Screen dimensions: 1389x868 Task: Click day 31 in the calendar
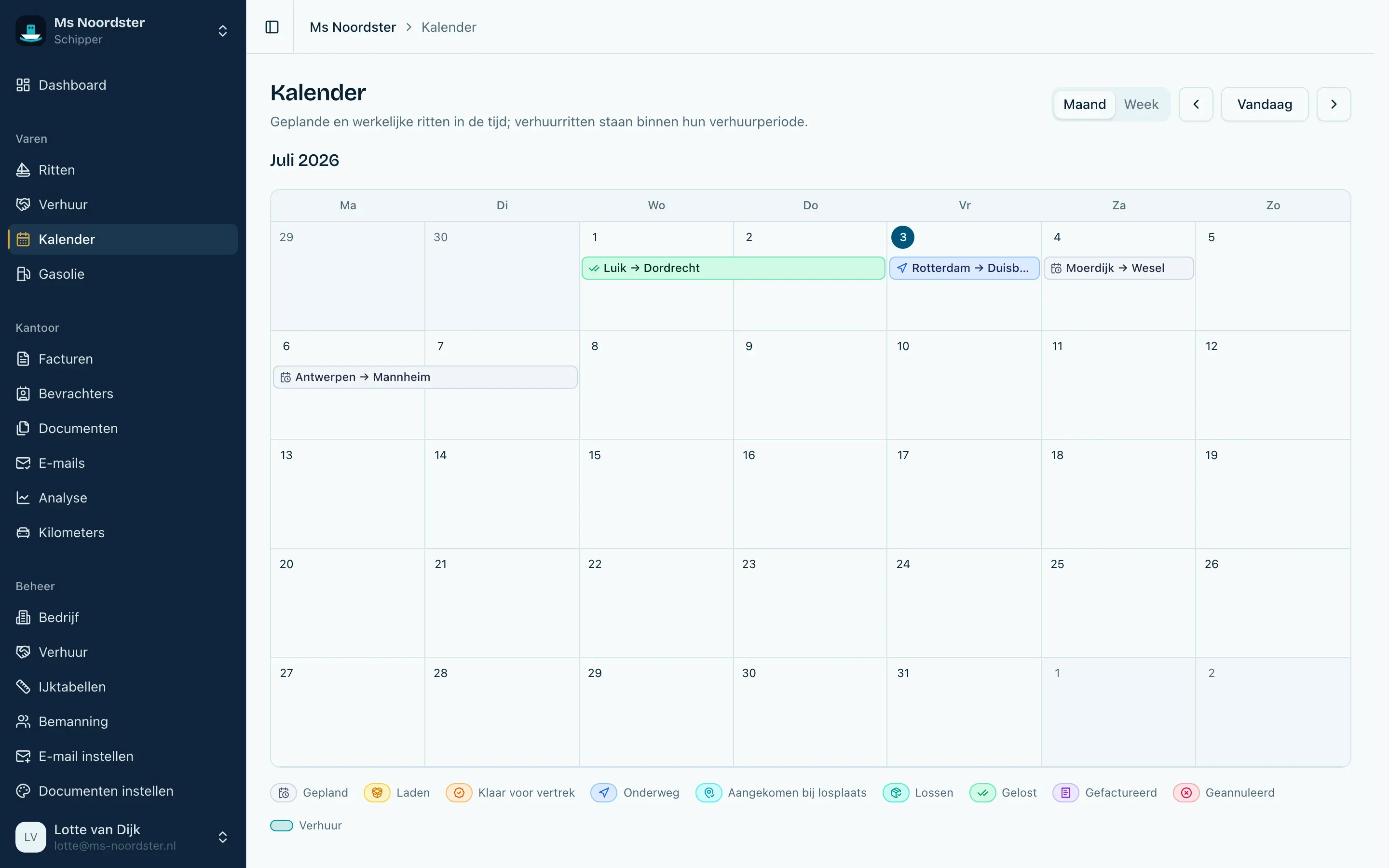(x=903, y=673)
